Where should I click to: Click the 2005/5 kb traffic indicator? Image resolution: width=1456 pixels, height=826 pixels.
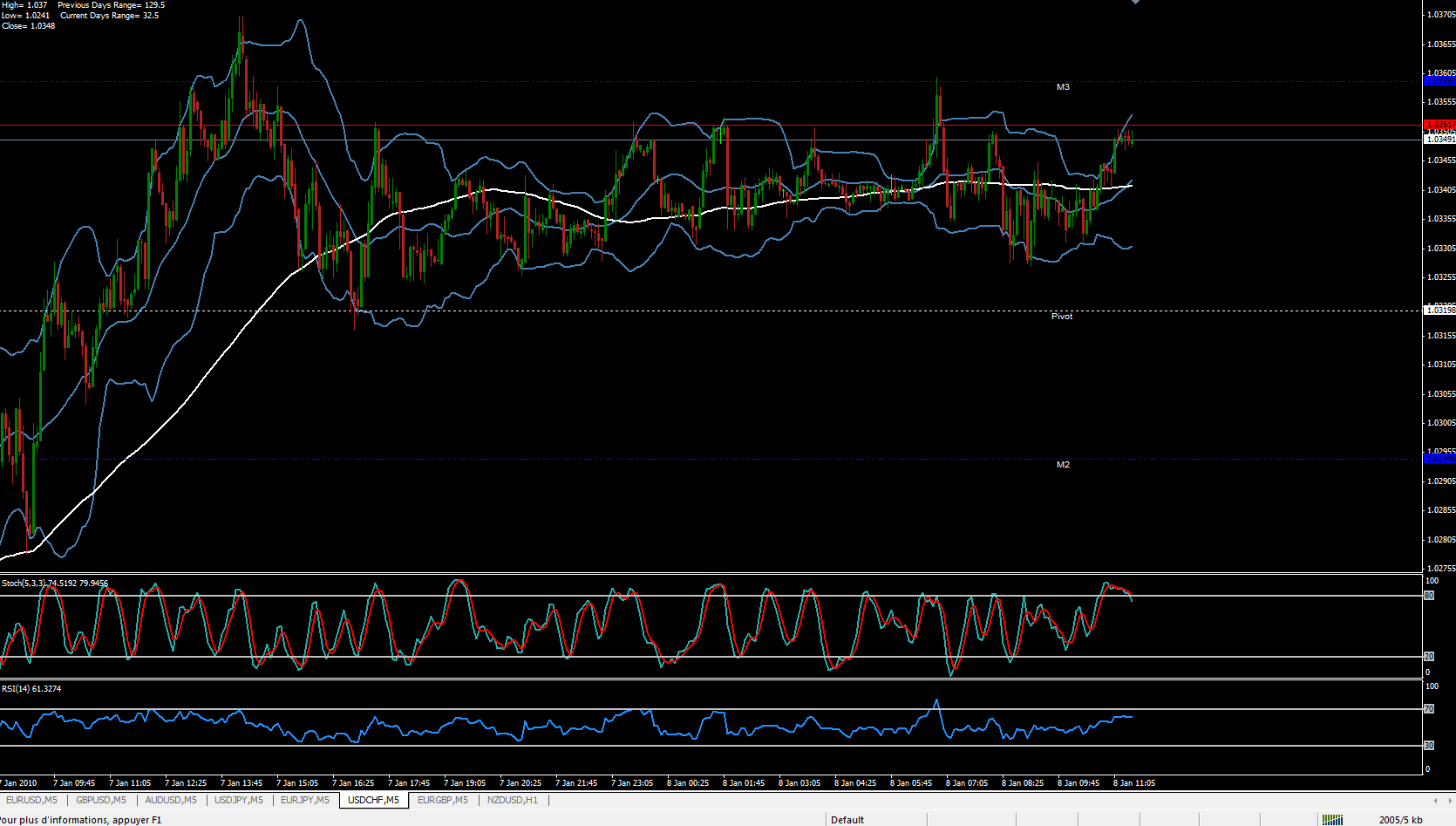(x=1400, y=820)
